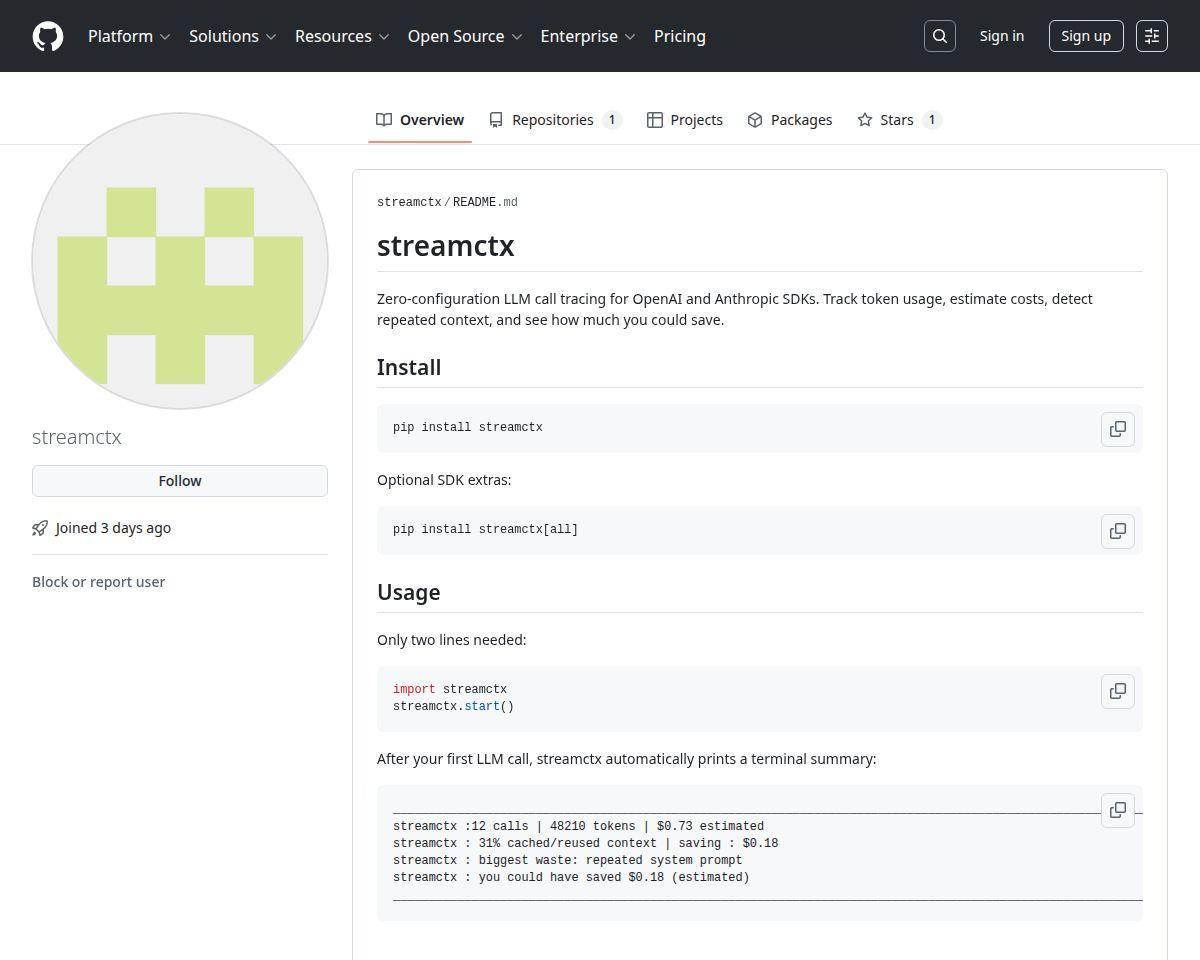Copy the 'import streamctx' code snippet

click(x=1118, y=691)
